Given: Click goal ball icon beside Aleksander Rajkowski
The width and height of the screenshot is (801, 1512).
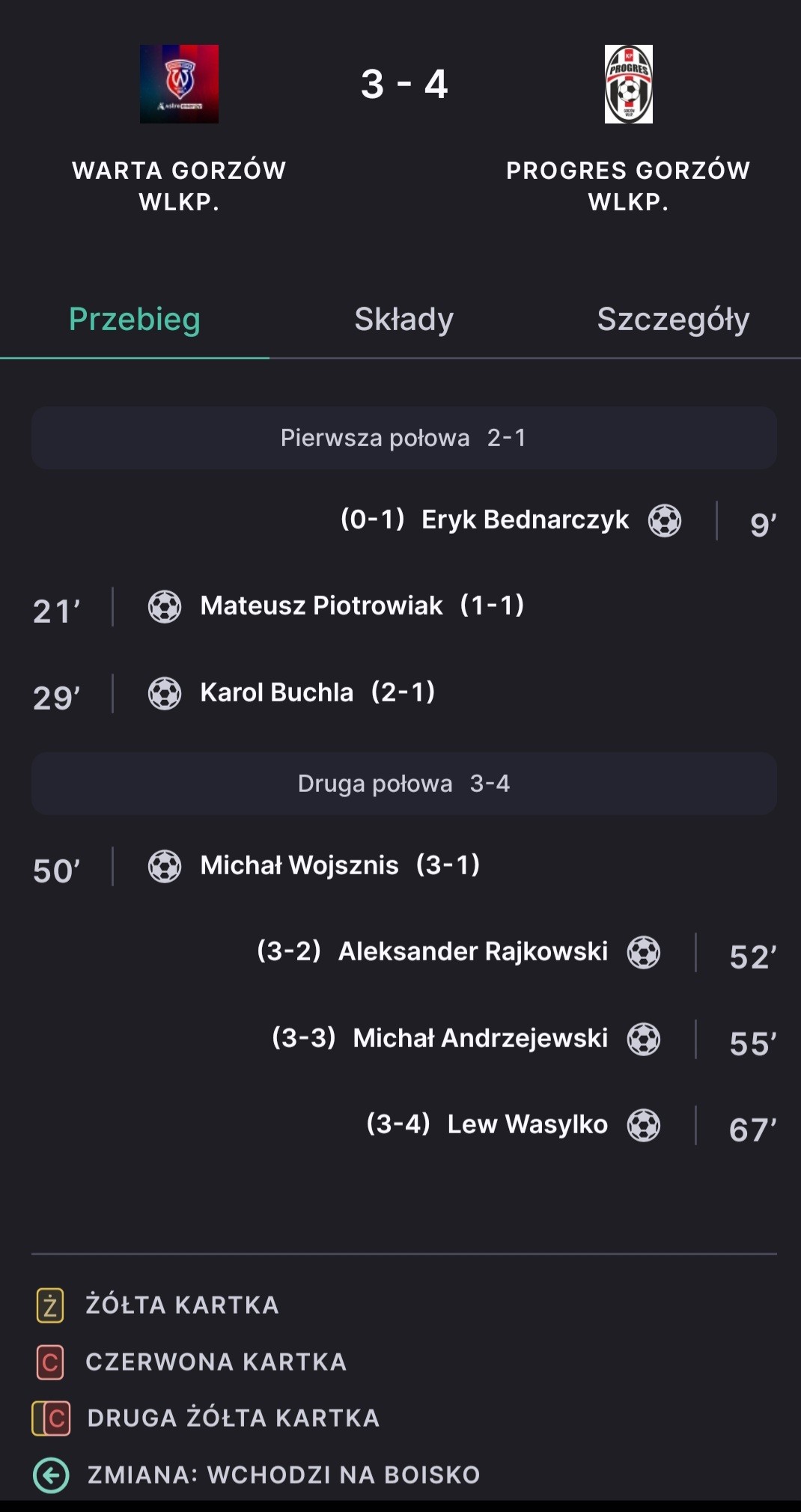Looking at the screenshot, I should point(644,953).
